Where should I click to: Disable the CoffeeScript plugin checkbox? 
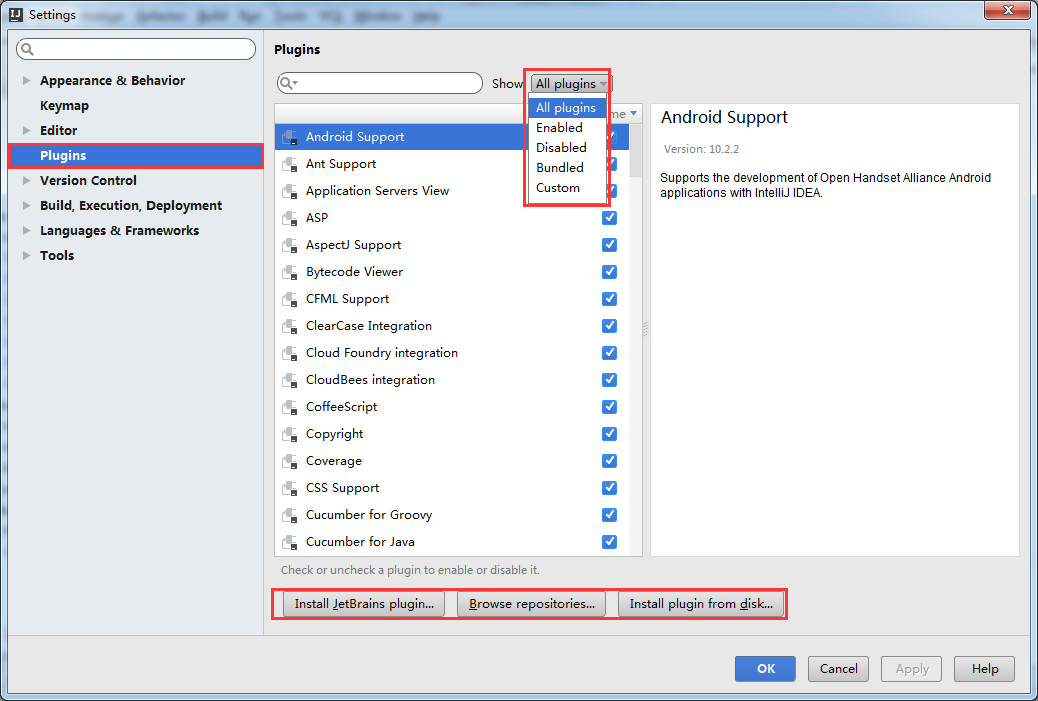point(609,407)
